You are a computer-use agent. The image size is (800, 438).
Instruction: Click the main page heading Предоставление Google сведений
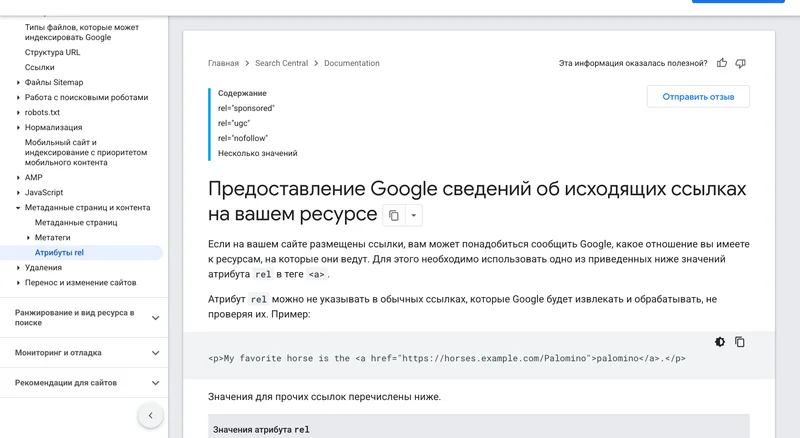coord(477,201)
